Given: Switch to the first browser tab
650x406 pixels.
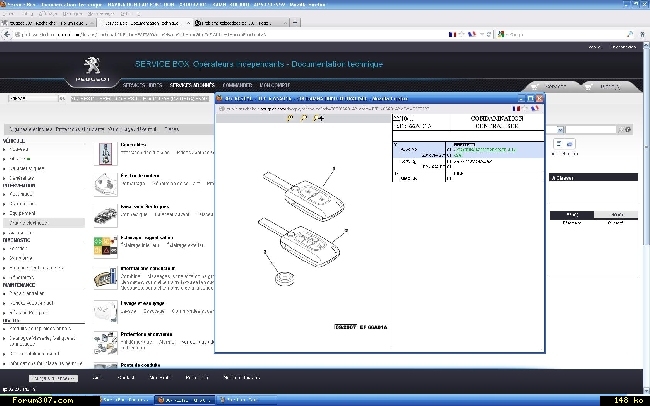Looking at the screenshot, I should [48, 23].
